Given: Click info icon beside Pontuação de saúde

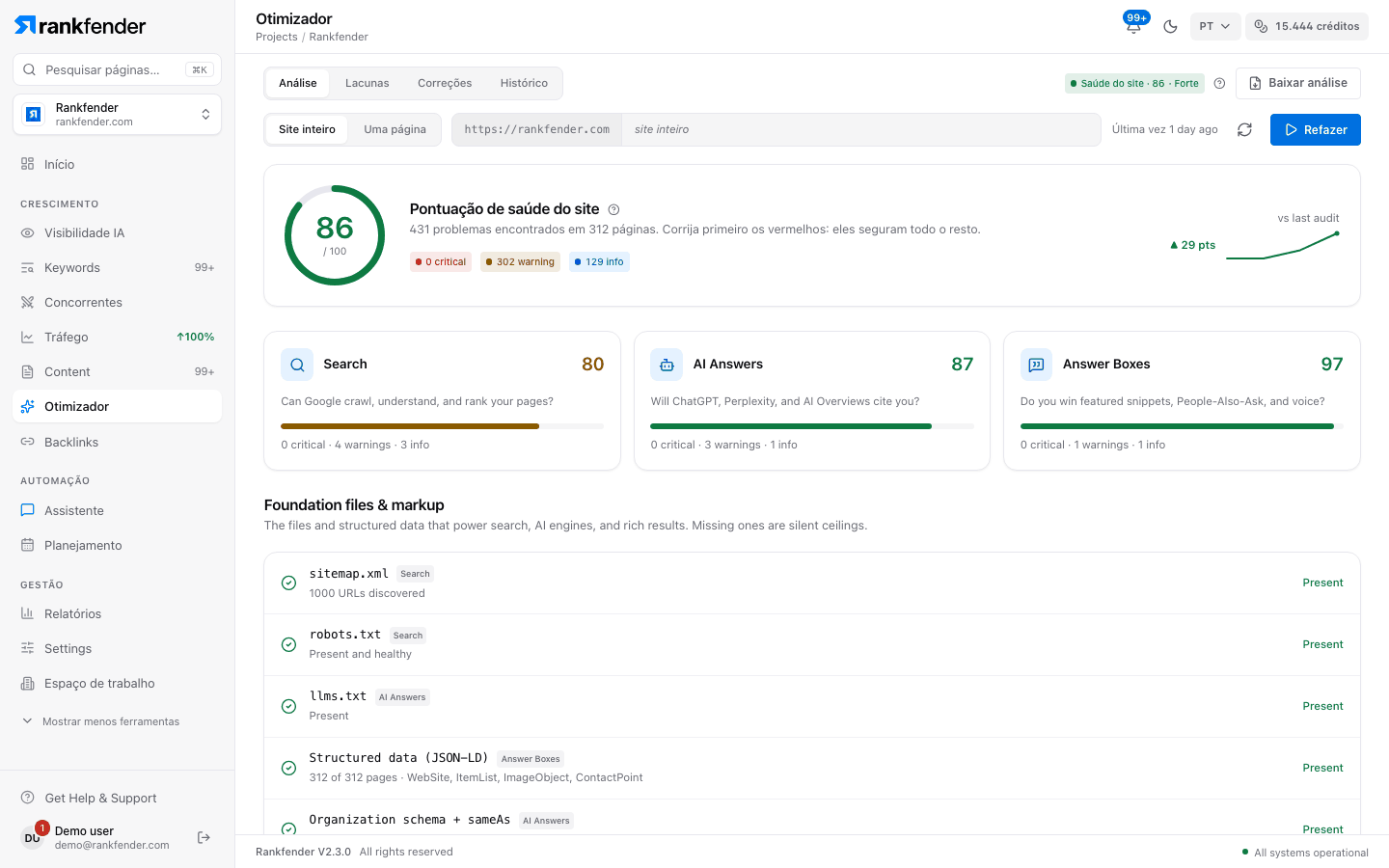Looking at the screenshot, I should (613, 209).
